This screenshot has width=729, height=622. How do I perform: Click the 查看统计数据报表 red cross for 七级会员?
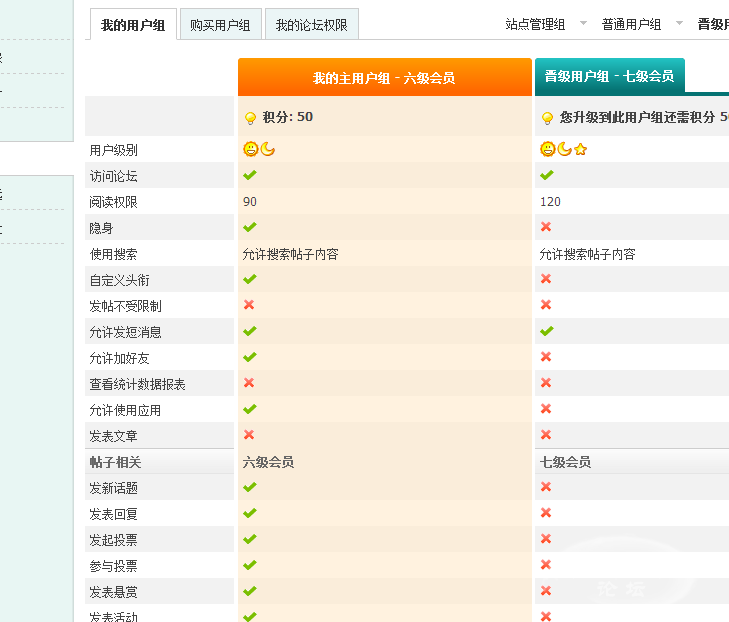click(546, 383)
